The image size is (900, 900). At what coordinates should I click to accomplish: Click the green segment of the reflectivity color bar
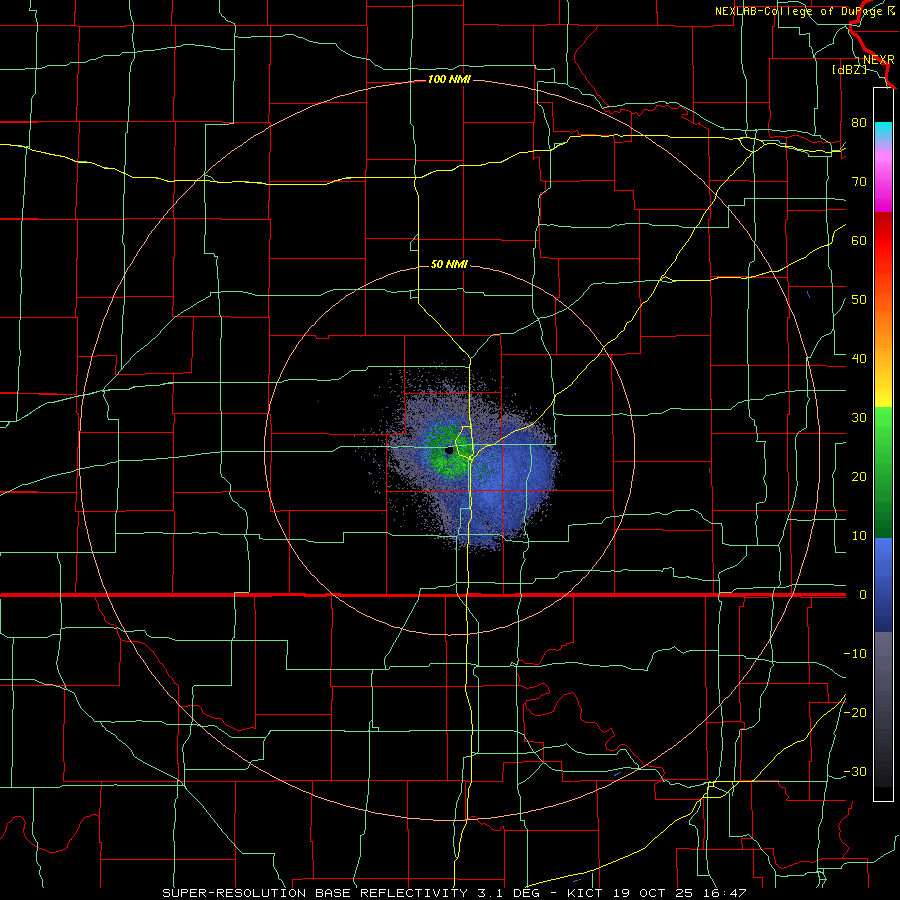883,472
